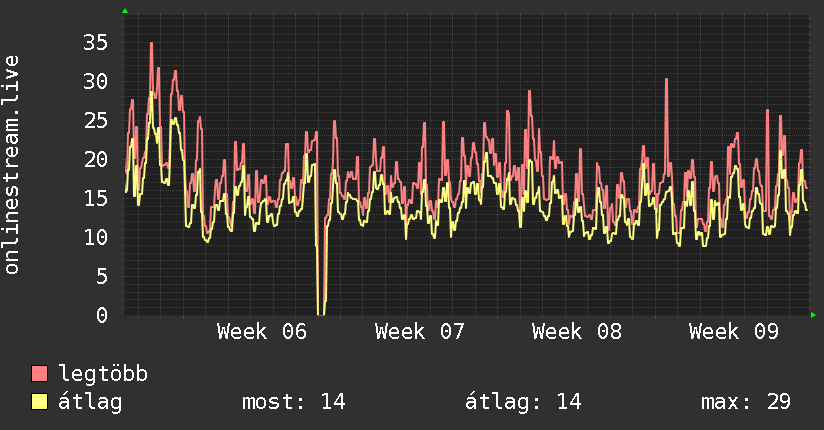Click the 35 y-axis tick label
This screenshot has width=824, height=430.
click(x=95, y=43)
